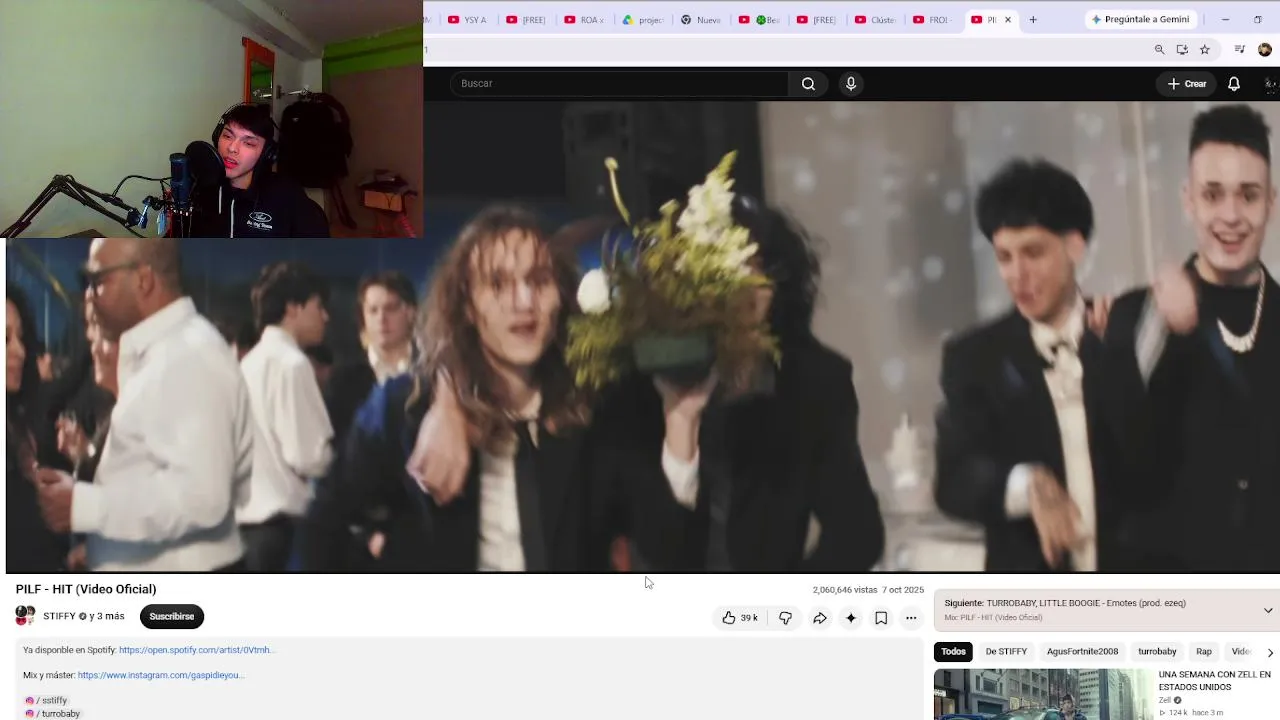Select the turrobaby filter chip
This screenshot has height=720, width=1280.
[1157, 652]
